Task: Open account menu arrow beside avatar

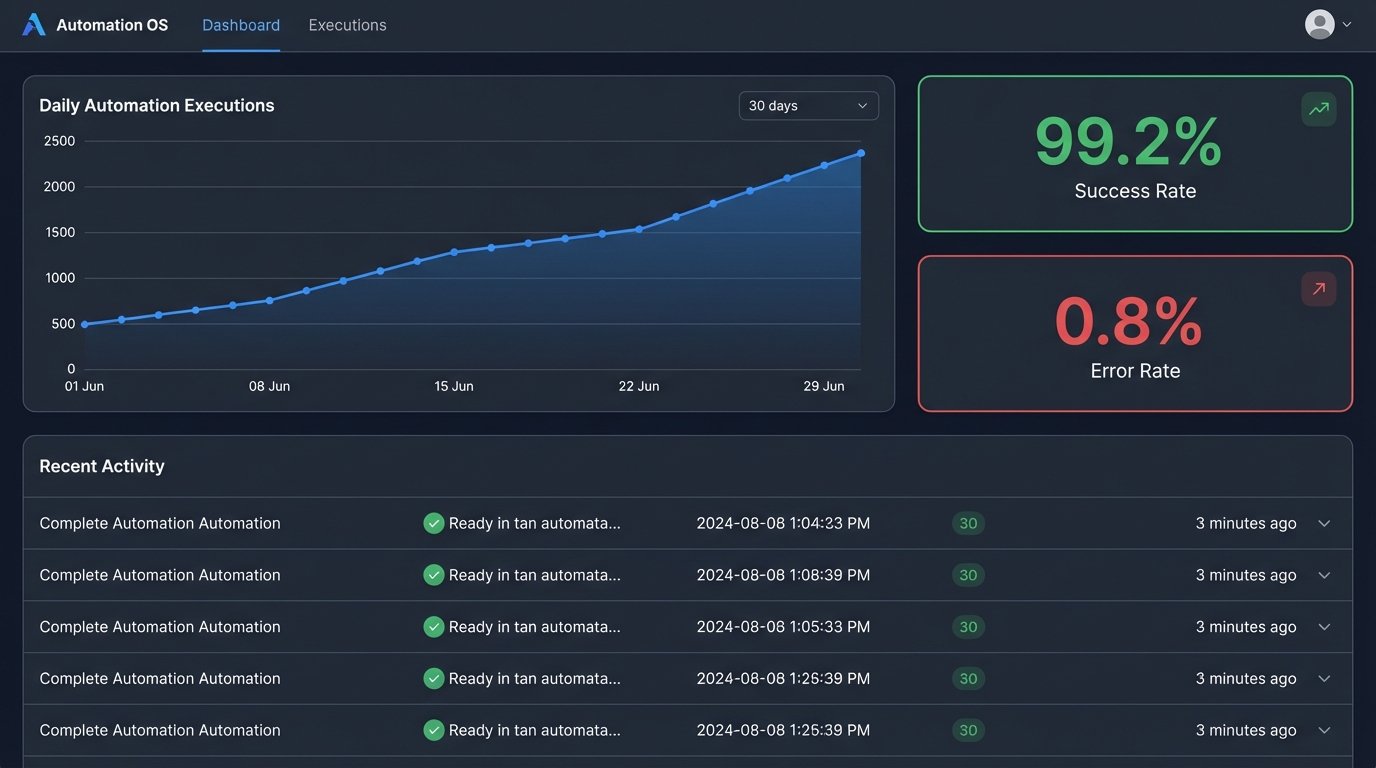Action: [1347, 25]
